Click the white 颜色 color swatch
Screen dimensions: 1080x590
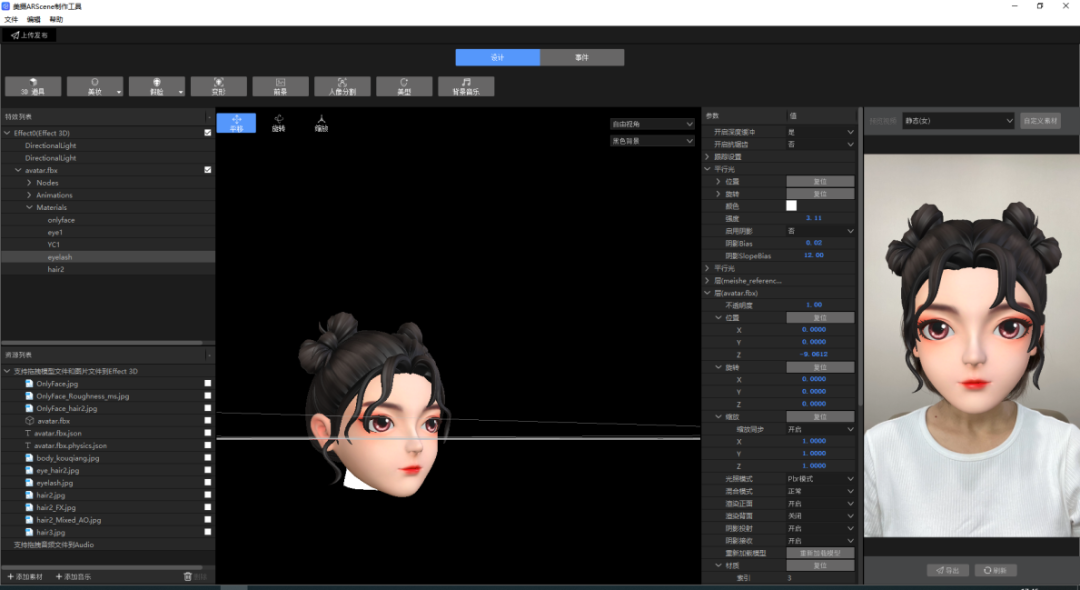792,206
